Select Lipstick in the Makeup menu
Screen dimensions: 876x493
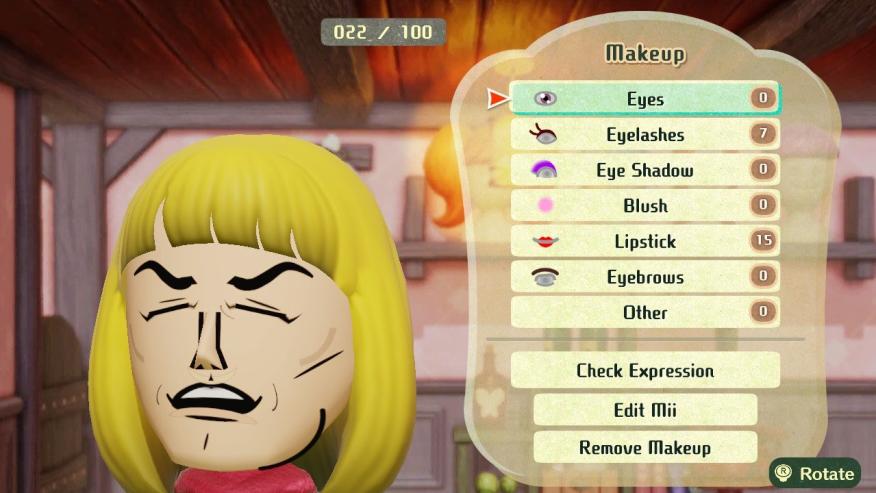pyautogui.click(x=645, y=241)
